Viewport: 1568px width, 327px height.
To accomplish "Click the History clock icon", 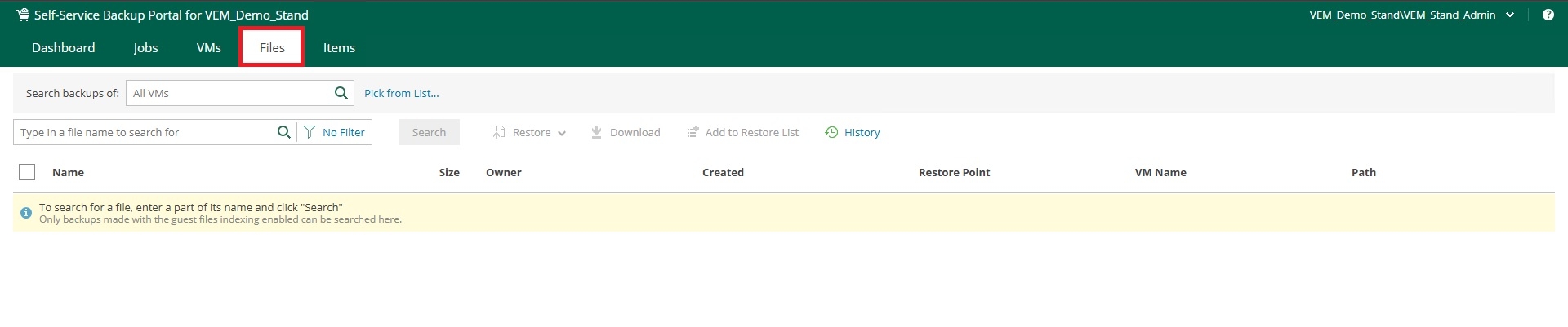I will [831, 132].
